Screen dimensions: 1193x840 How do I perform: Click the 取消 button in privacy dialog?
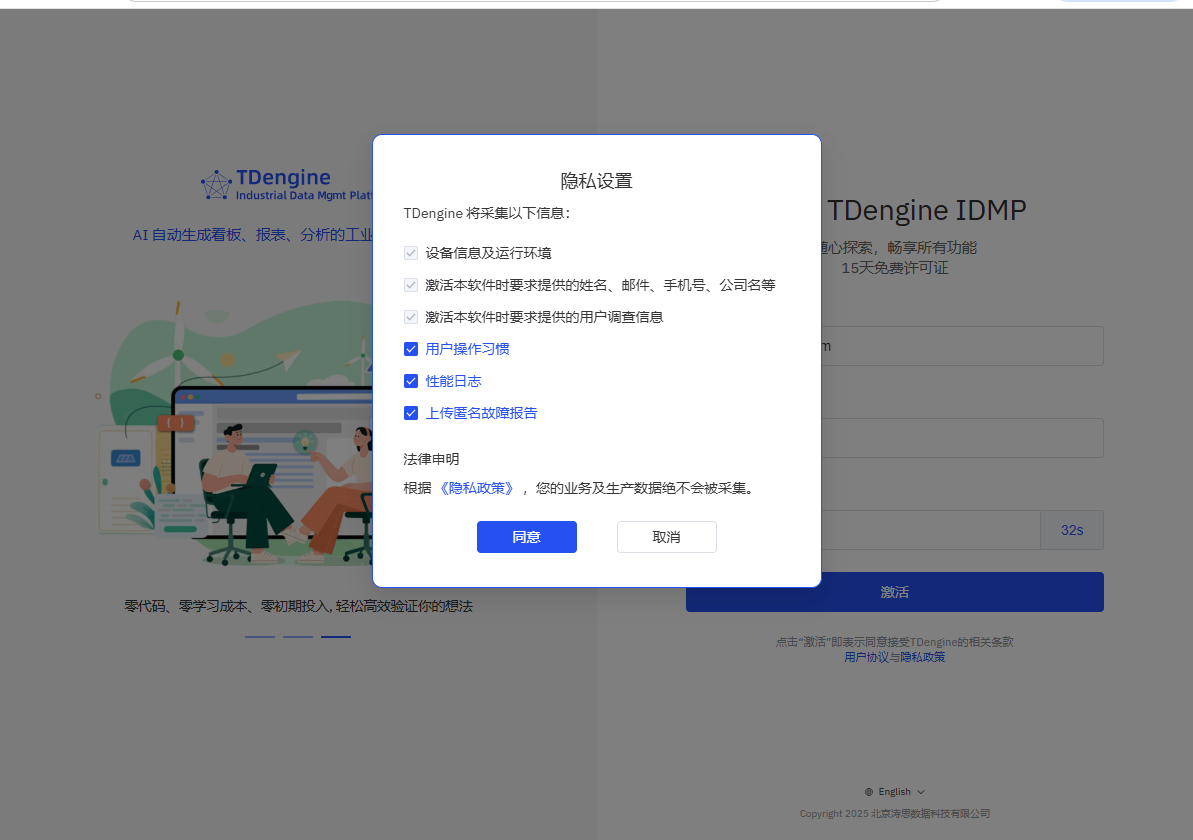pos(666,537)
